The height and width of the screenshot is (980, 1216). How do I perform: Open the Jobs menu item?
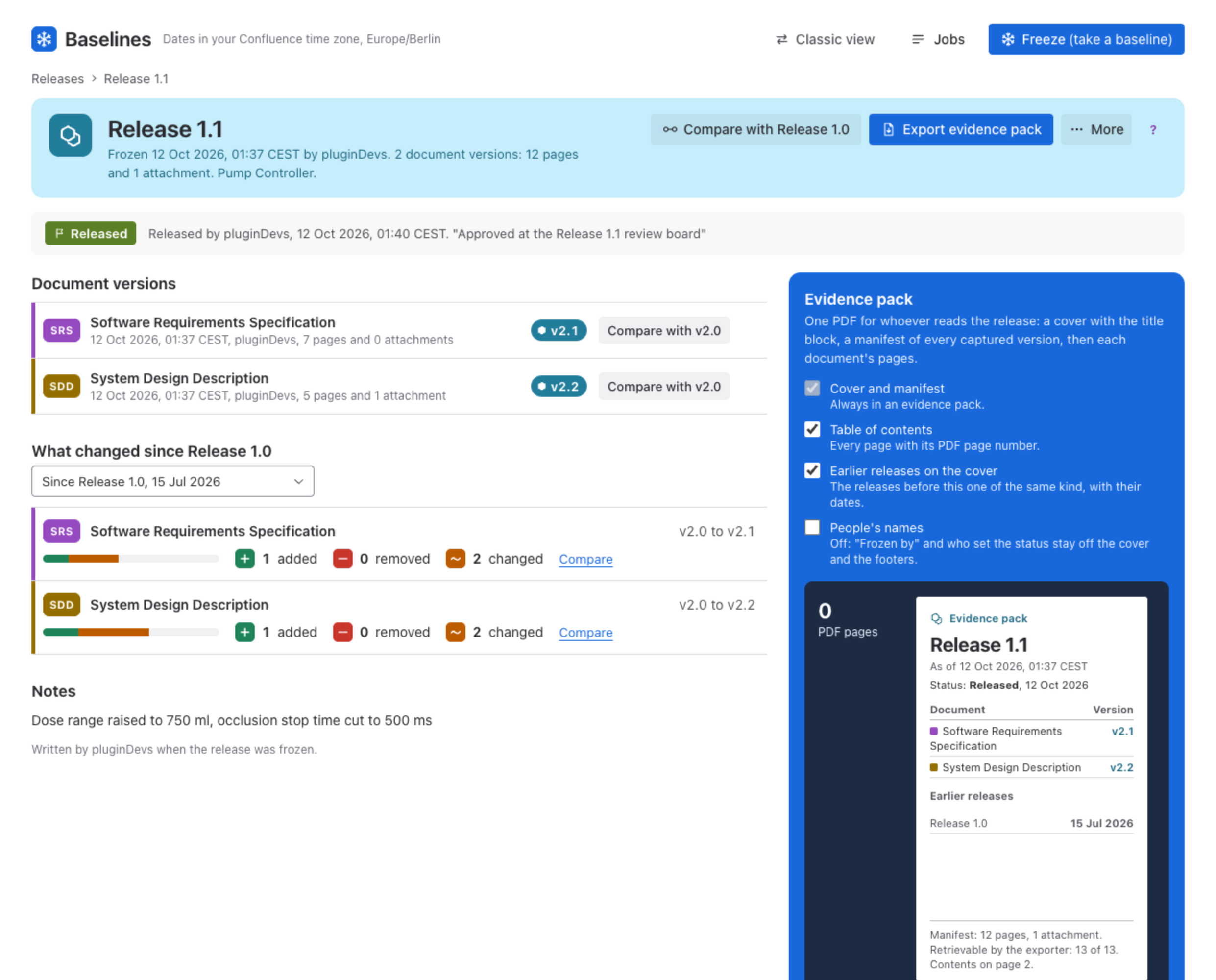(x=938, y=39)
